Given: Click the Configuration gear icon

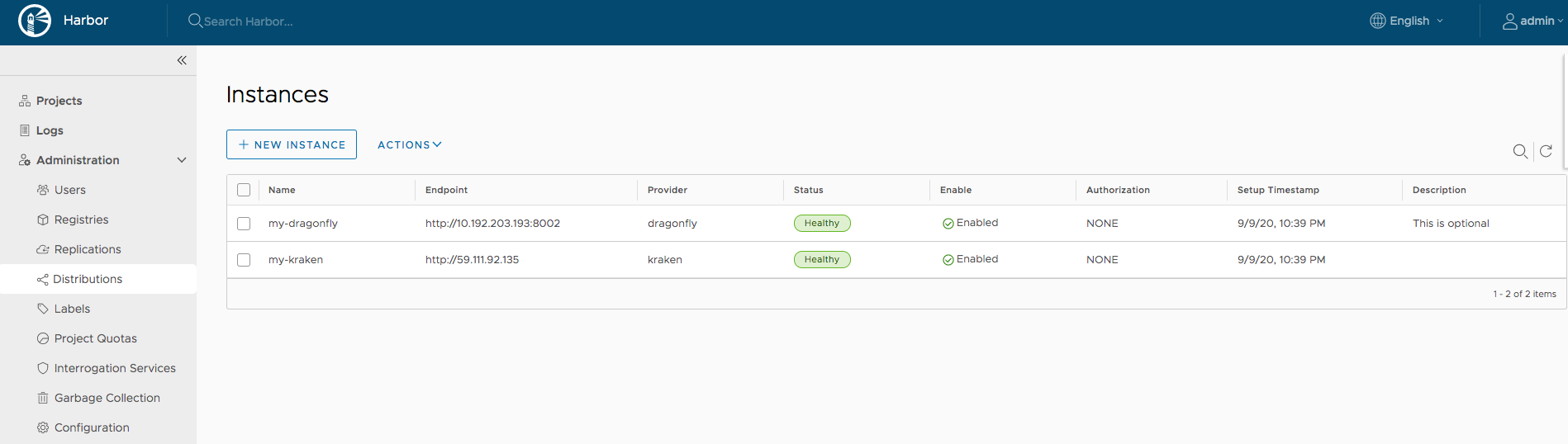Looking at the screenshot, I should [x=43, y=427].
